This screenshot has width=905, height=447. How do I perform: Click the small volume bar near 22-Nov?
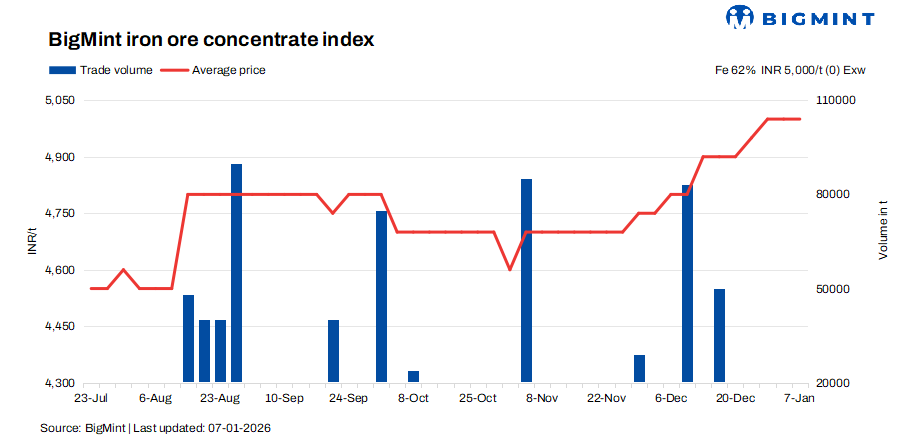pyautogui.click(x=639, y=369)
